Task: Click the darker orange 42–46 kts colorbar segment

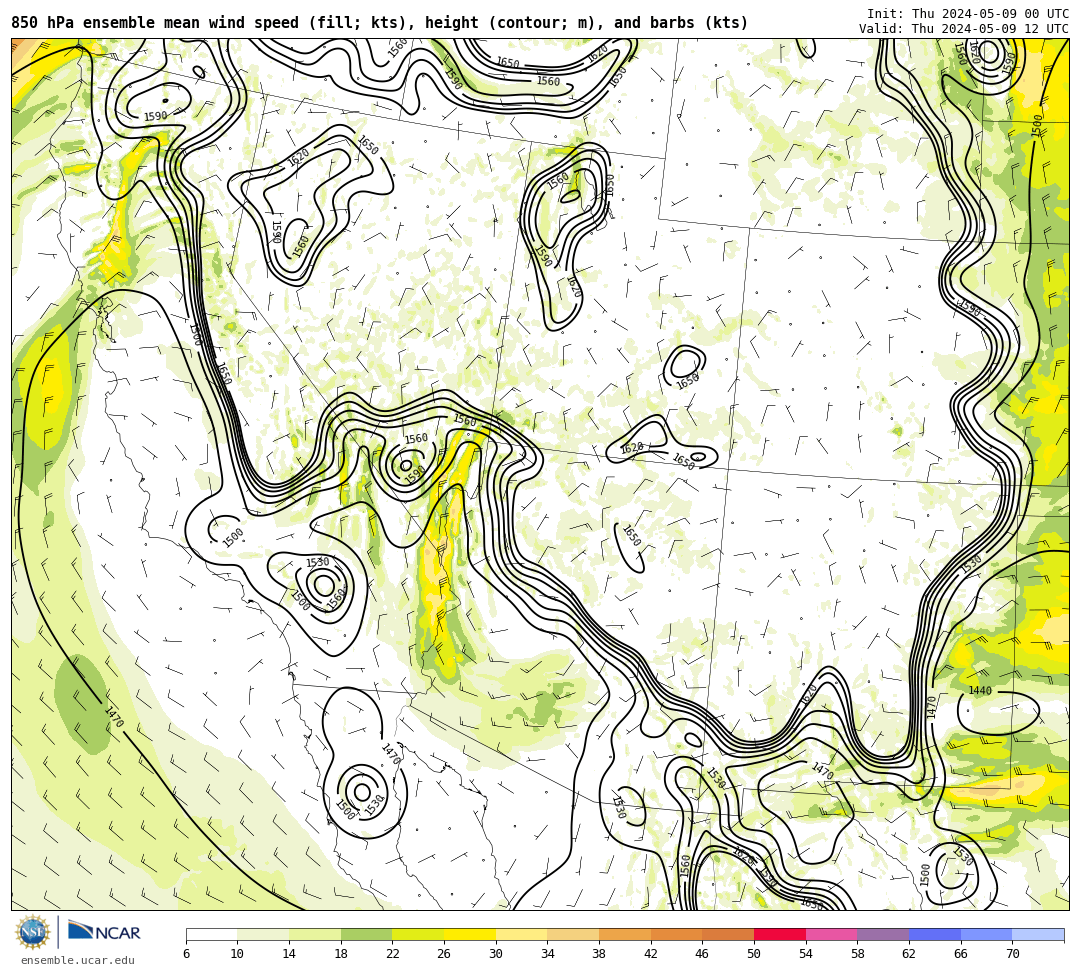Action: [676, 934]
